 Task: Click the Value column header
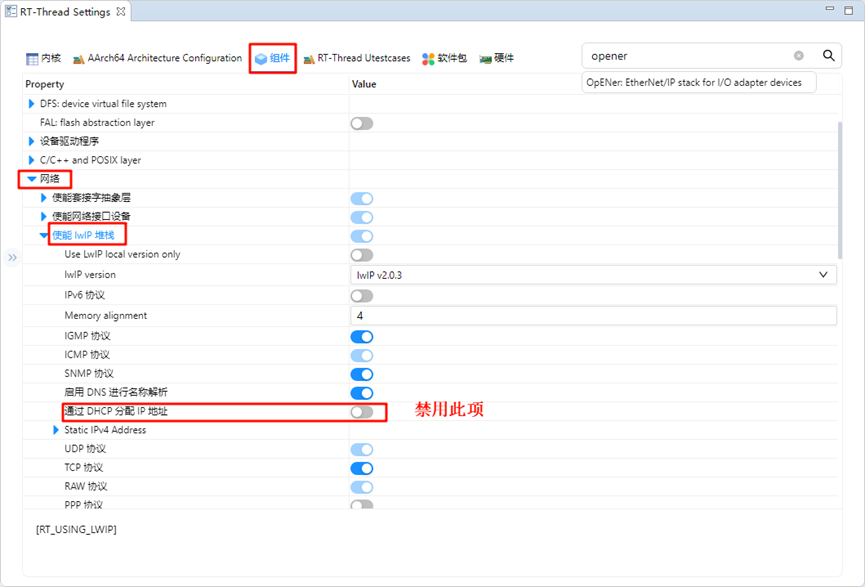364,84
